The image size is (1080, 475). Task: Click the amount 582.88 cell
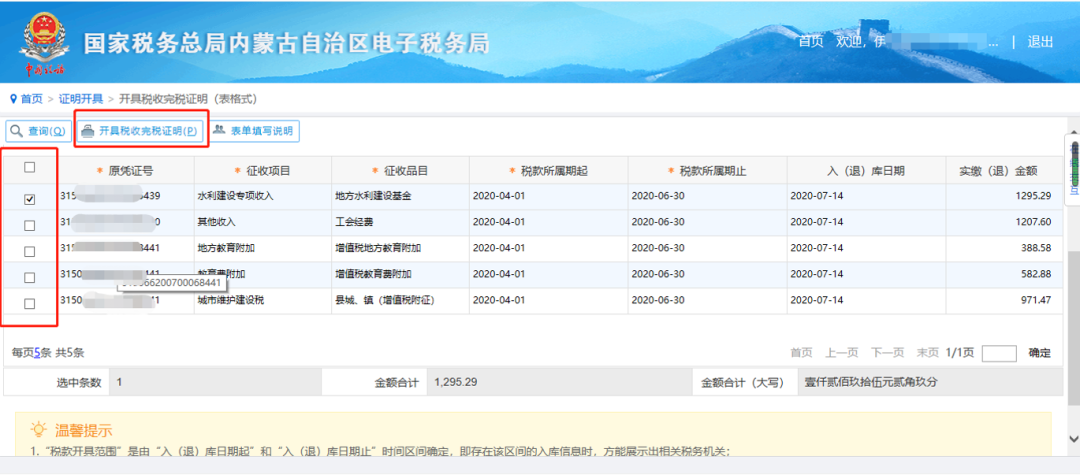tap(1004, 274)
